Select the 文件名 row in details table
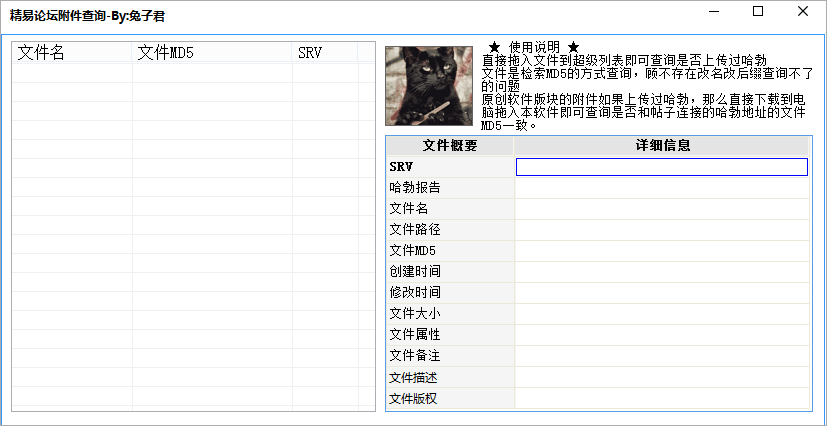 pyautogui.click(x=450, y=209)
